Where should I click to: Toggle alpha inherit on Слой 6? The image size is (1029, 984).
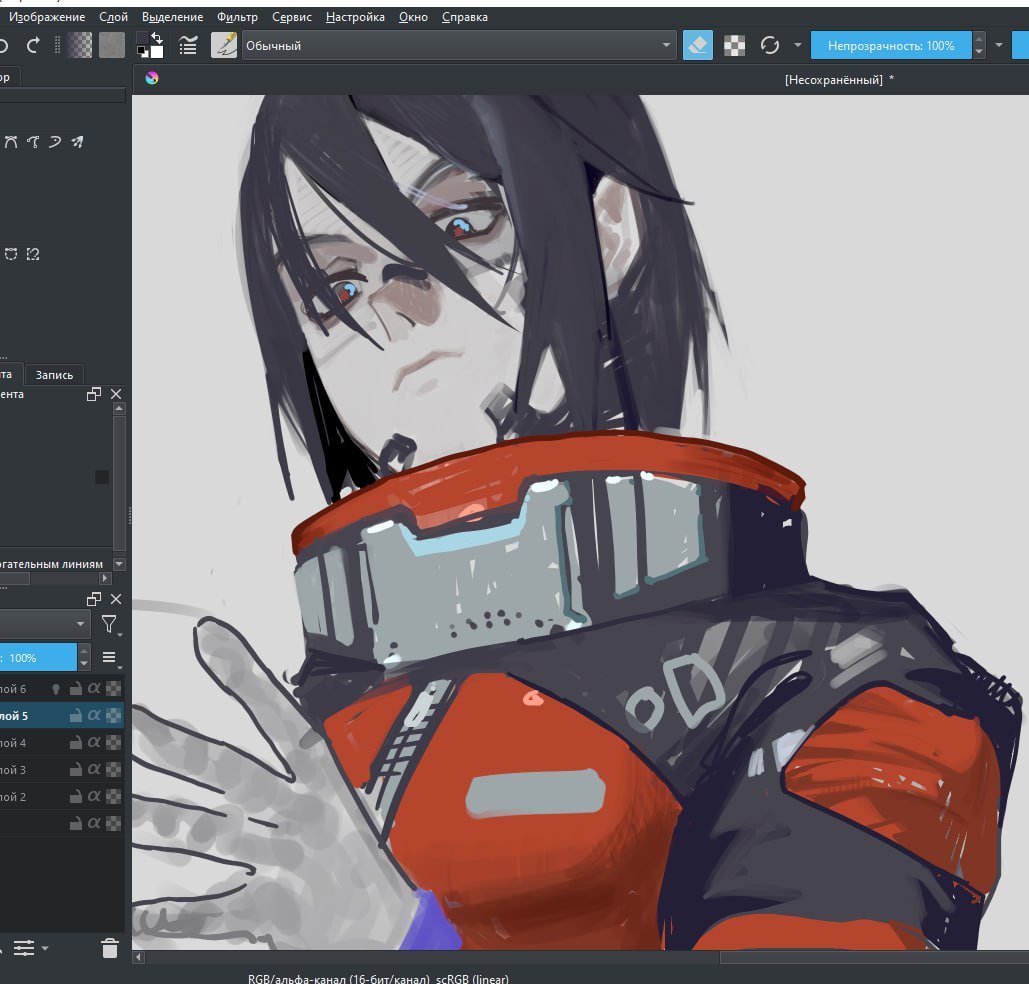(x=94, y=688)
